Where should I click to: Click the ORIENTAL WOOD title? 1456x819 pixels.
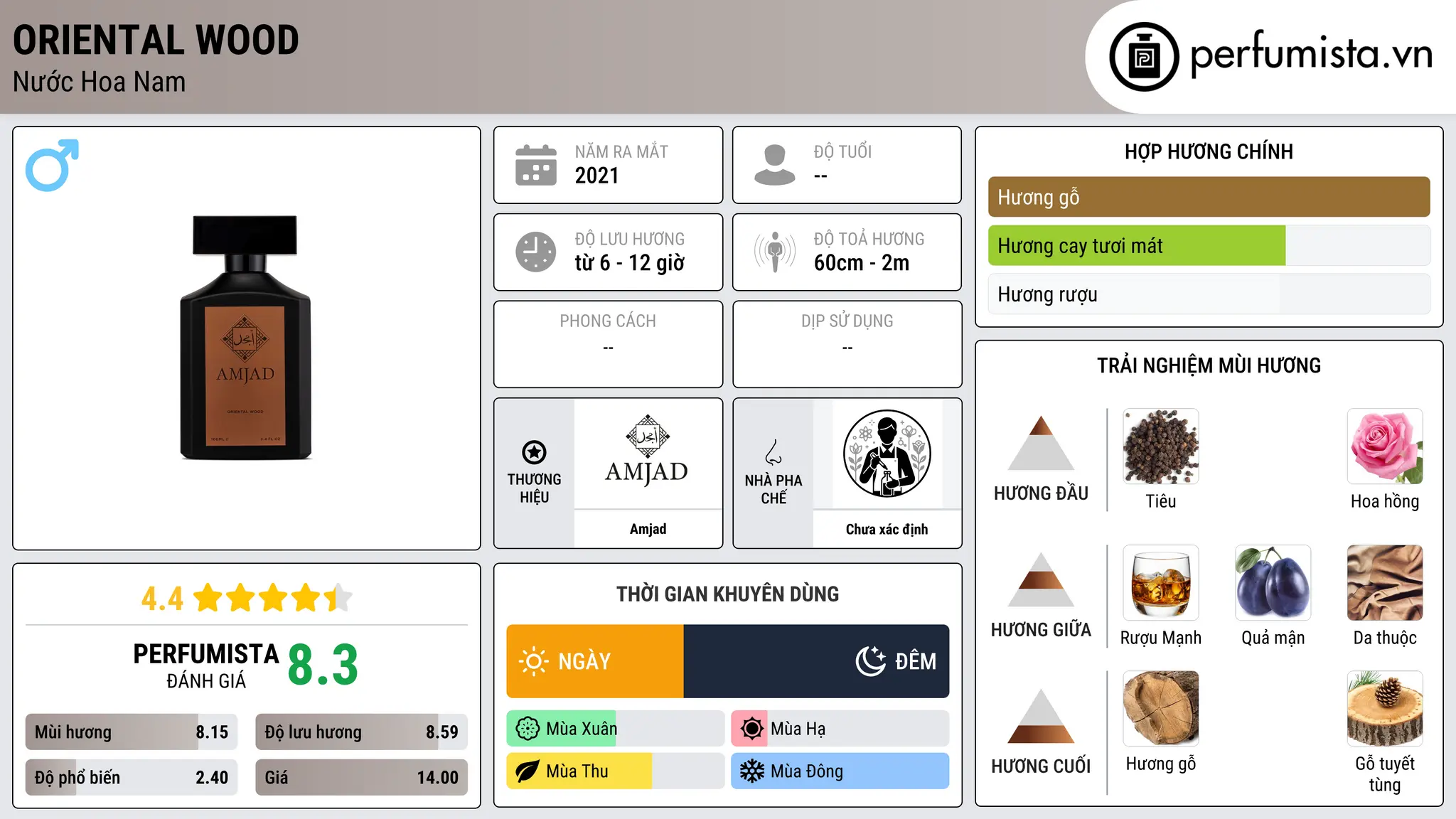click(156, 40)
